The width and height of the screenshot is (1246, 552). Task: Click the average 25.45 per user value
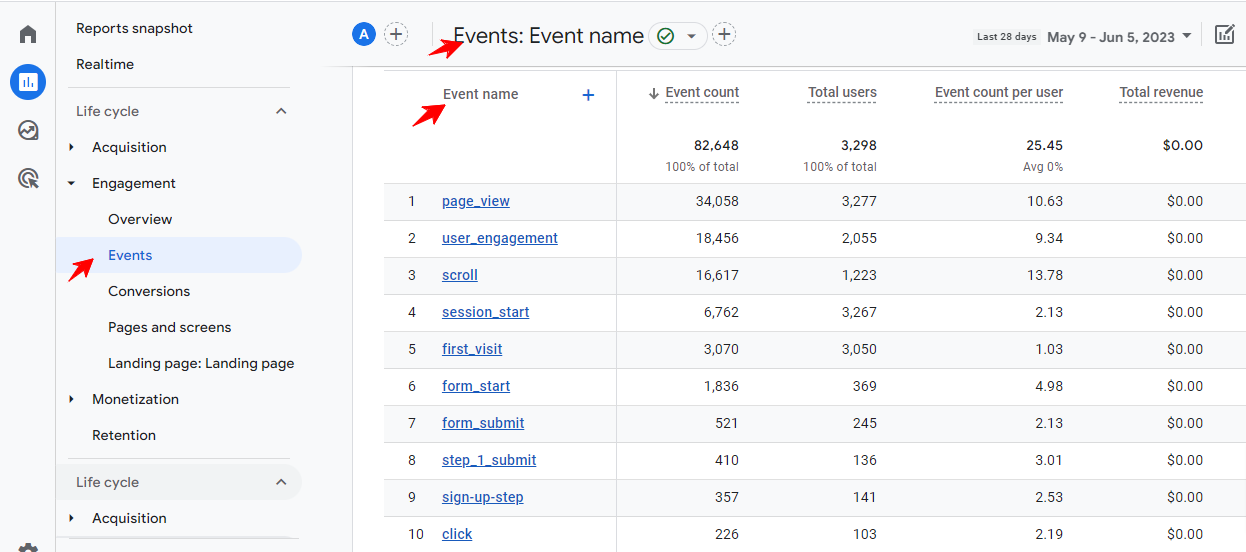pyautogui.click(x=1045, y=145)
